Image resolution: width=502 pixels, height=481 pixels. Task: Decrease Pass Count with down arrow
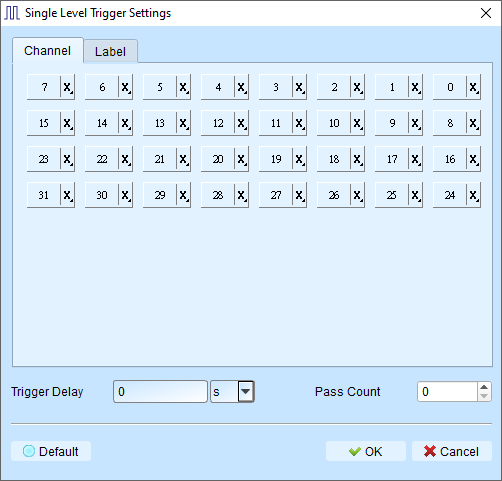pos(484,396)
